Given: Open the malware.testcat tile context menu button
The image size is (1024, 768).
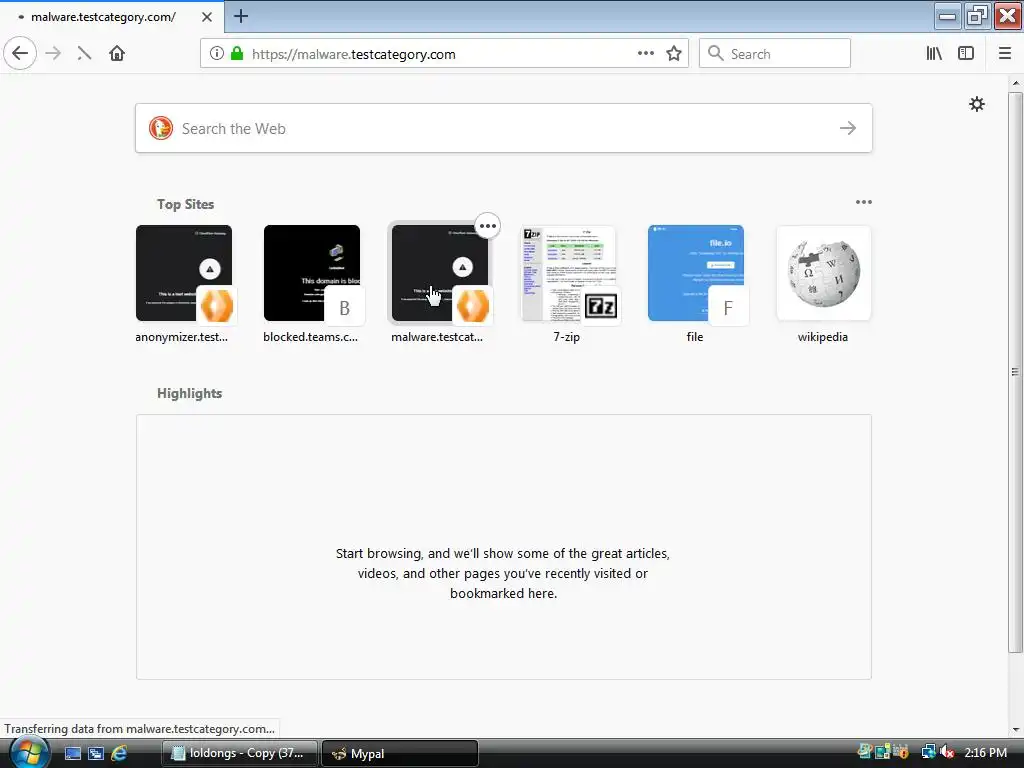Looking at the screenshot, I should point(488,226).
